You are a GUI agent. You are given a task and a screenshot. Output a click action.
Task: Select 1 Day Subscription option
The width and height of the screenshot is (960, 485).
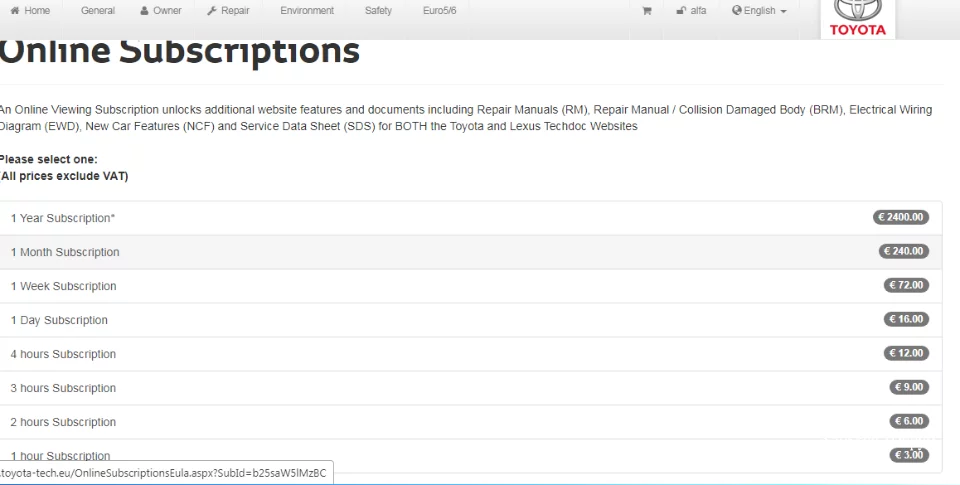click(x=471, y=320)
